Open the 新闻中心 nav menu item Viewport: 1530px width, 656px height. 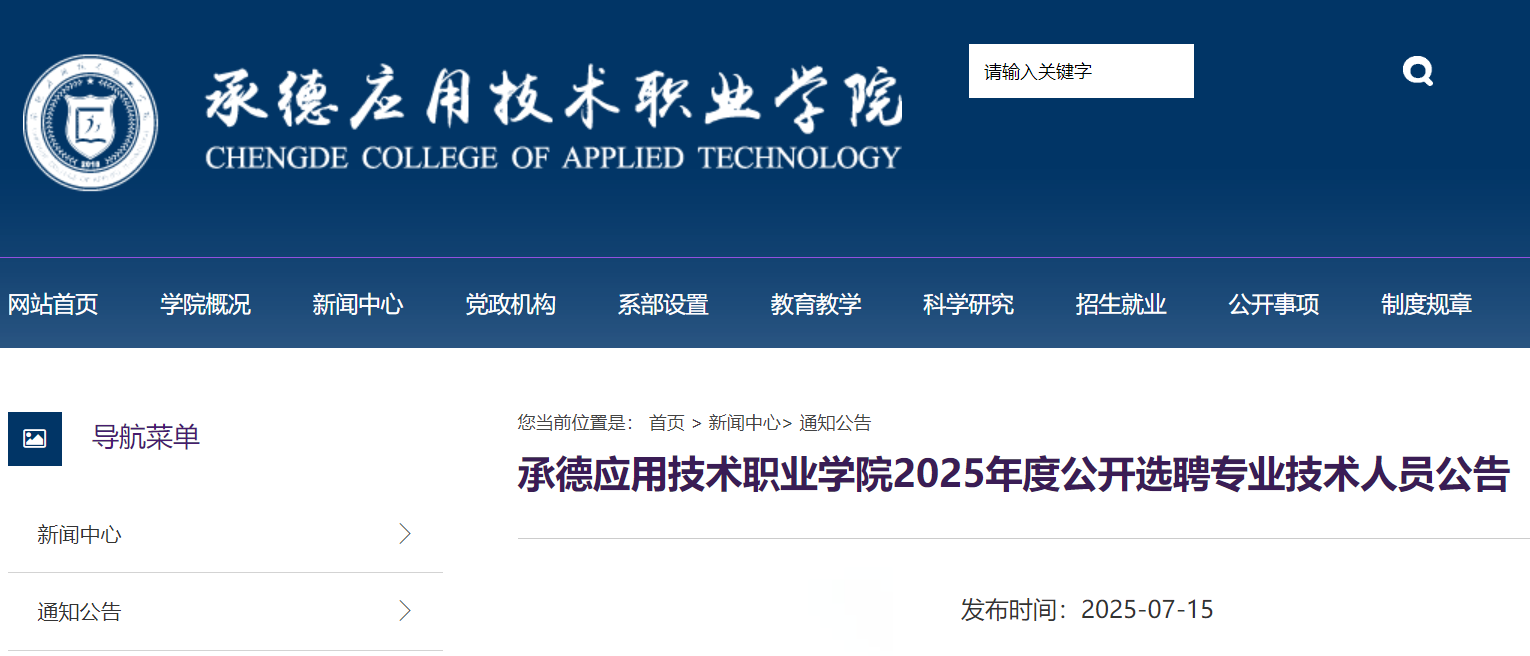pos(358,304)
